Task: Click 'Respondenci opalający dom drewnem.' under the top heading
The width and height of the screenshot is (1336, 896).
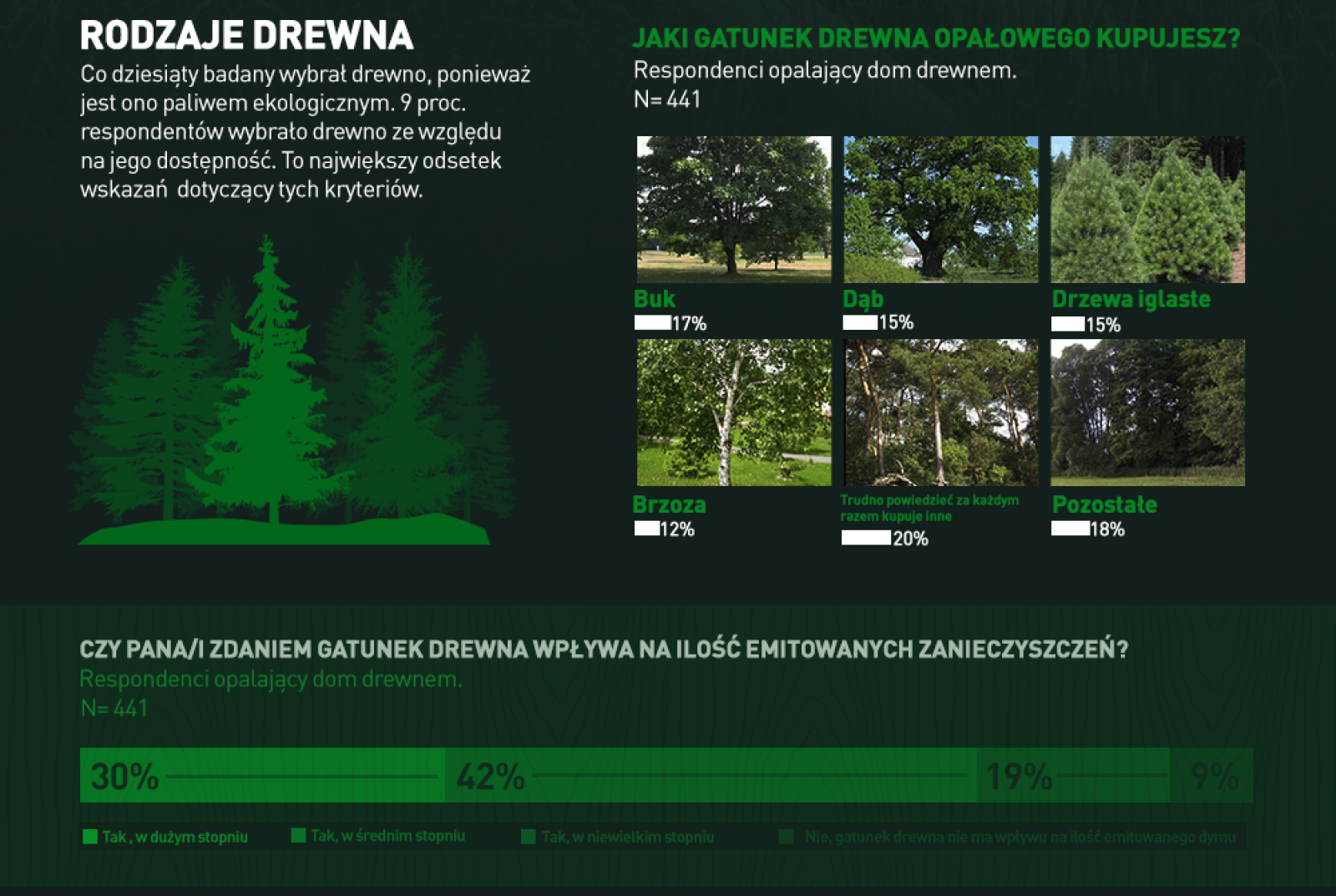Action: tap(825, 70)
